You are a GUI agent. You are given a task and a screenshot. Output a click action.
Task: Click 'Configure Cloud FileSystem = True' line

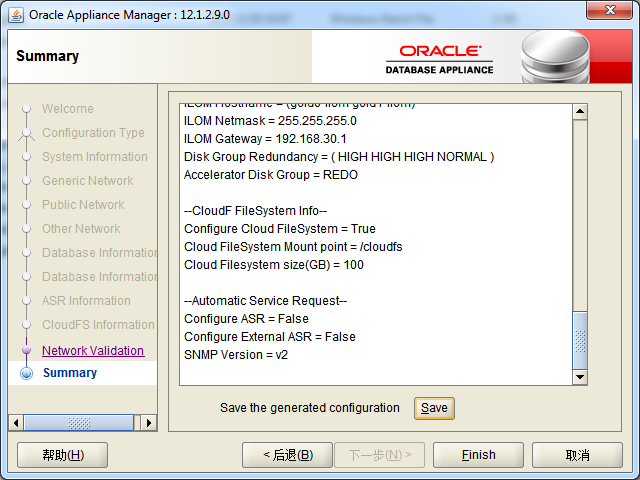pyautogui.click(x=280, y=229)
